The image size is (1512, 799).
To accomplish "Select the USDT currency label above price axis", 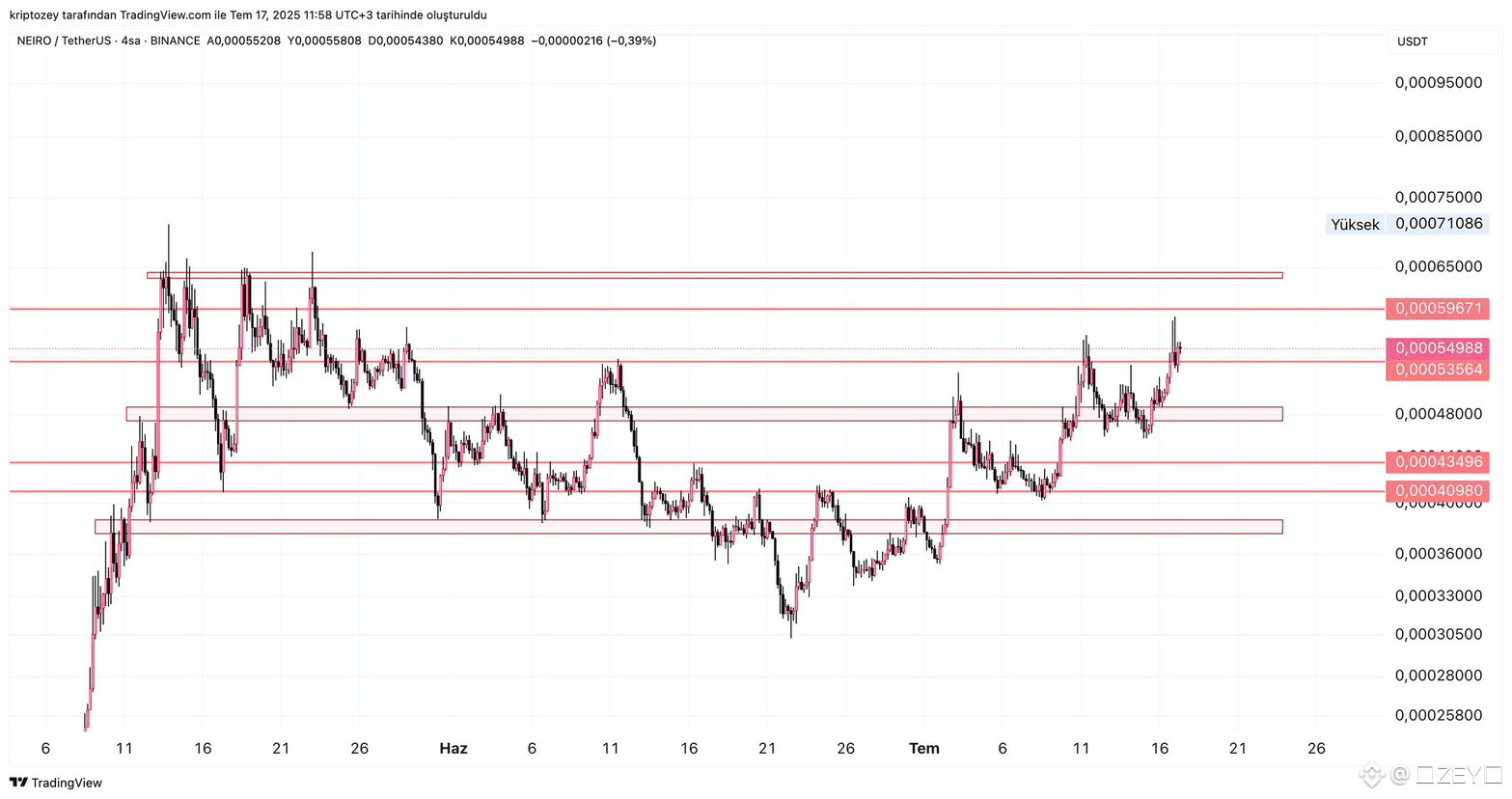I will [1413, 41].
